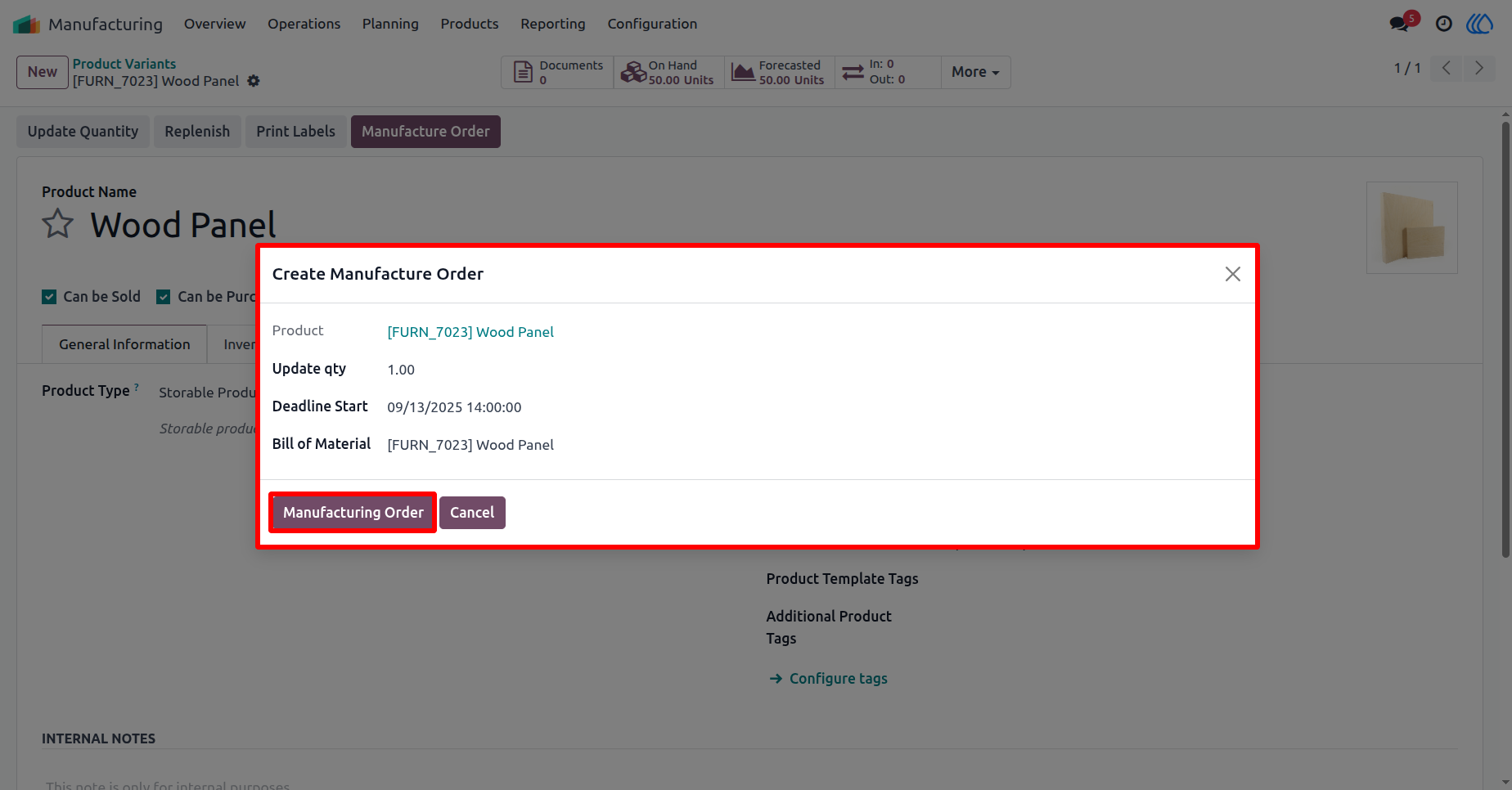This screenshot has width=1512, height=790.
Task: Open the In/Out transfers stat button
Action: click(x=888, y=72)
